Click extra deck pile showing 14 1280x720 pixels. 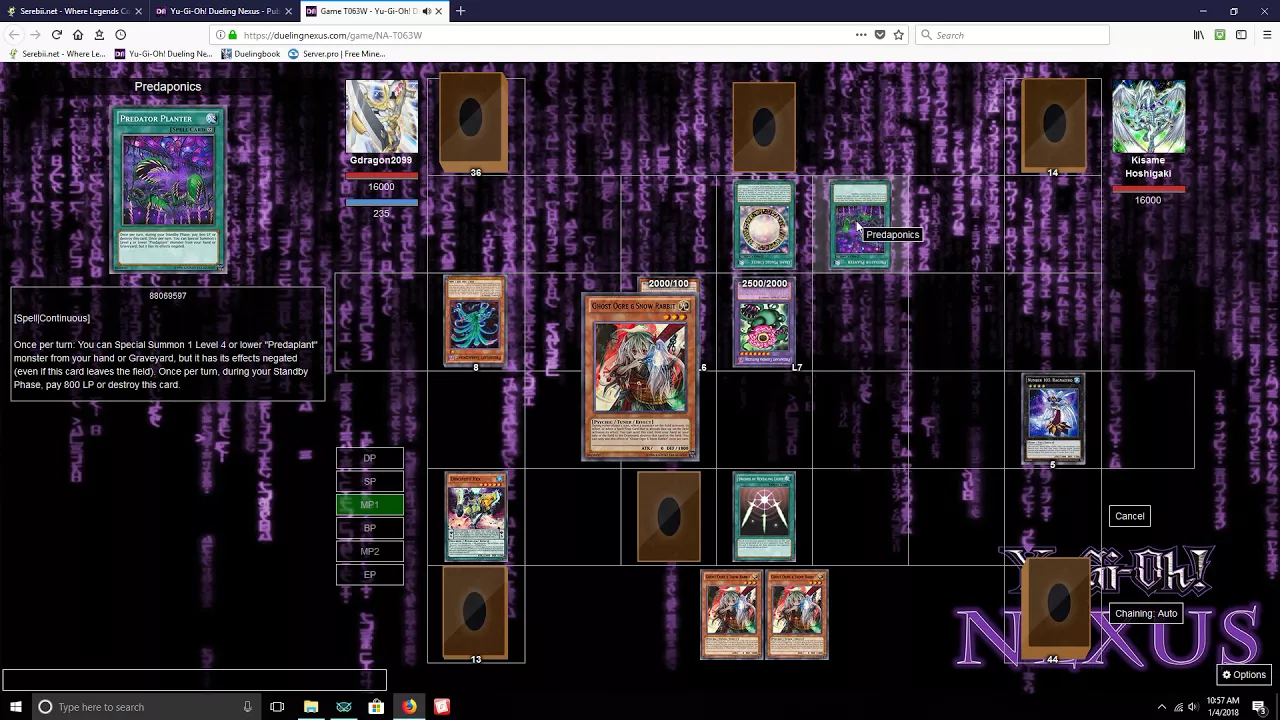pyautogui.click(x=1053, y=122)
